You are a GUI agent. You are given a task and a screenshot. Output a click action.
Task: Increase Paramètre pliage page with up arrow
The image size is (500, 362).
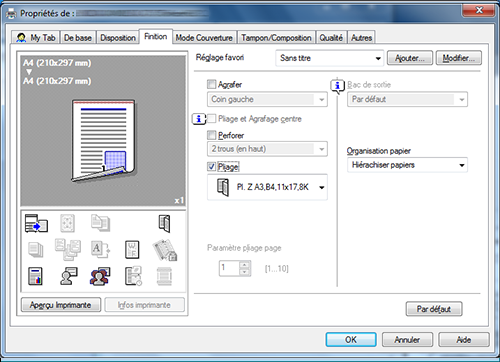245,265
